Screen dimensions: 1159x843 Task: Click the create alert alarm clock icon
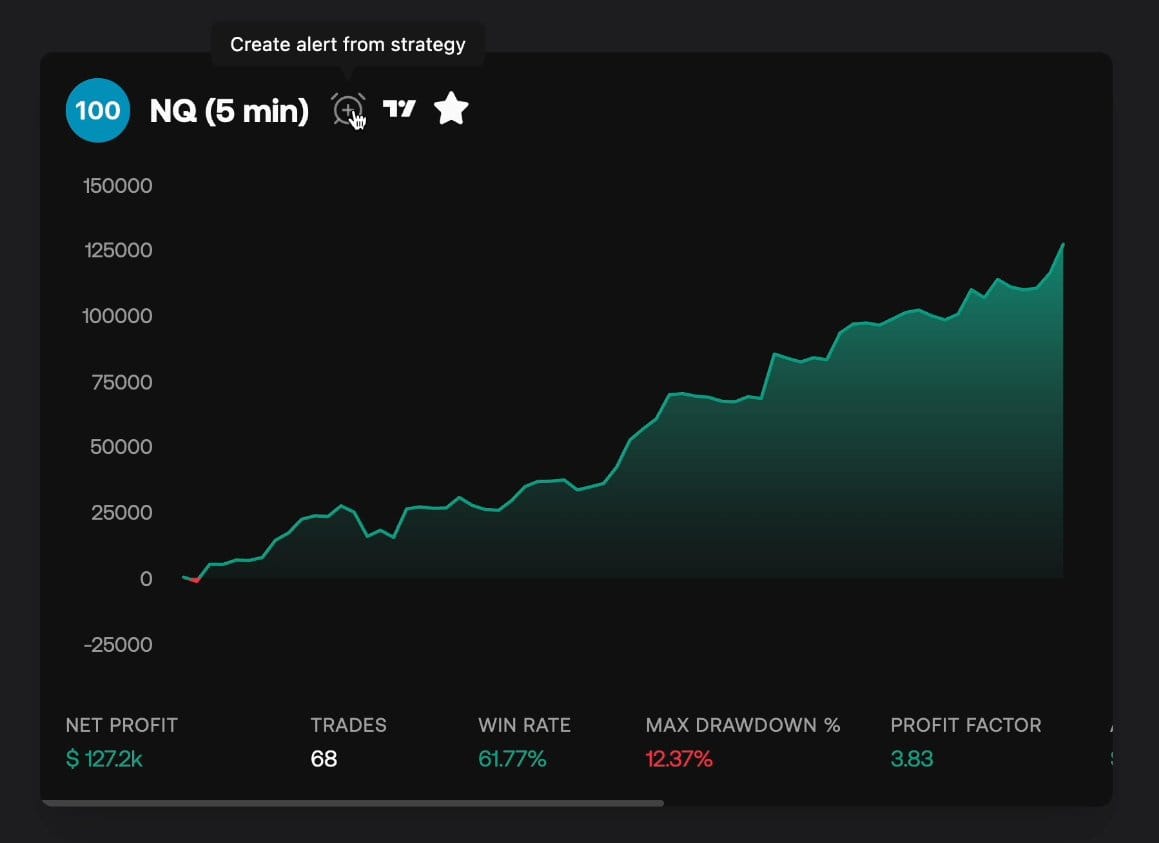click(348, 109)
